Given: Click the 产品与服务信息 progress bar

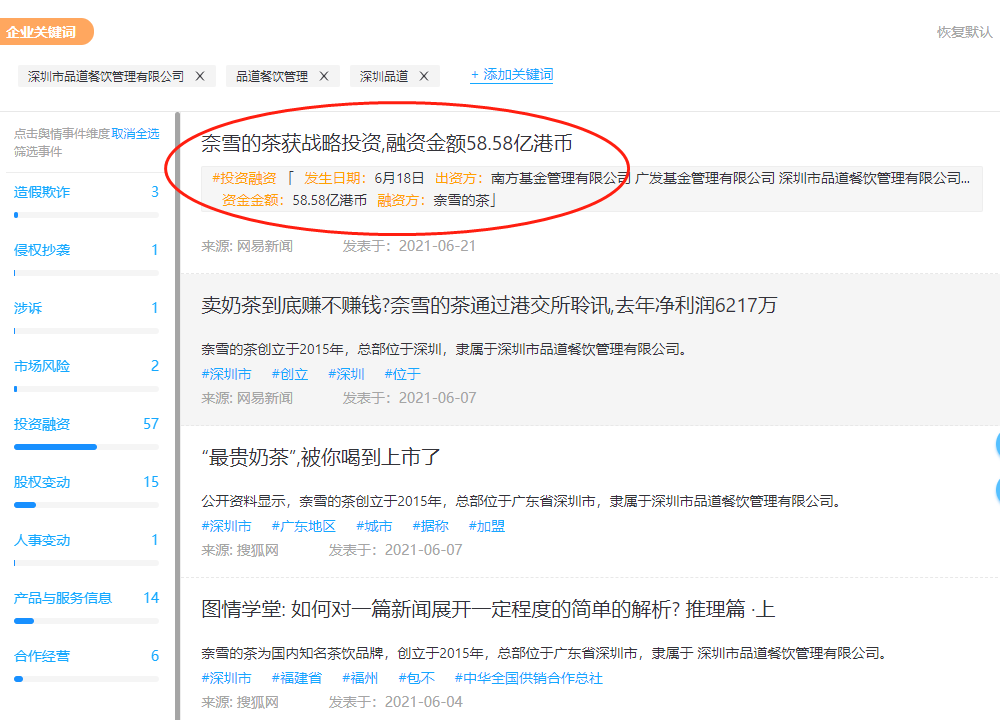Looking at the screenshot, I should [x=86, y=621].
